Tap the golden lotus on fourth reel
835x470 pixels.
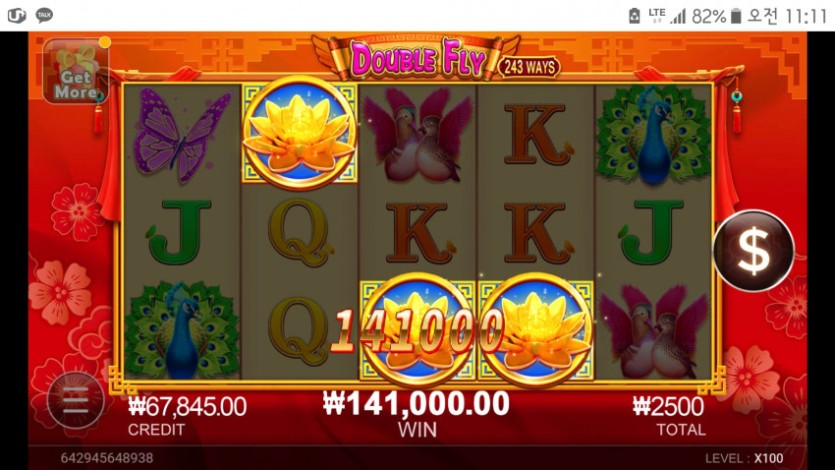pyautogui.click(x=536, y=330)
